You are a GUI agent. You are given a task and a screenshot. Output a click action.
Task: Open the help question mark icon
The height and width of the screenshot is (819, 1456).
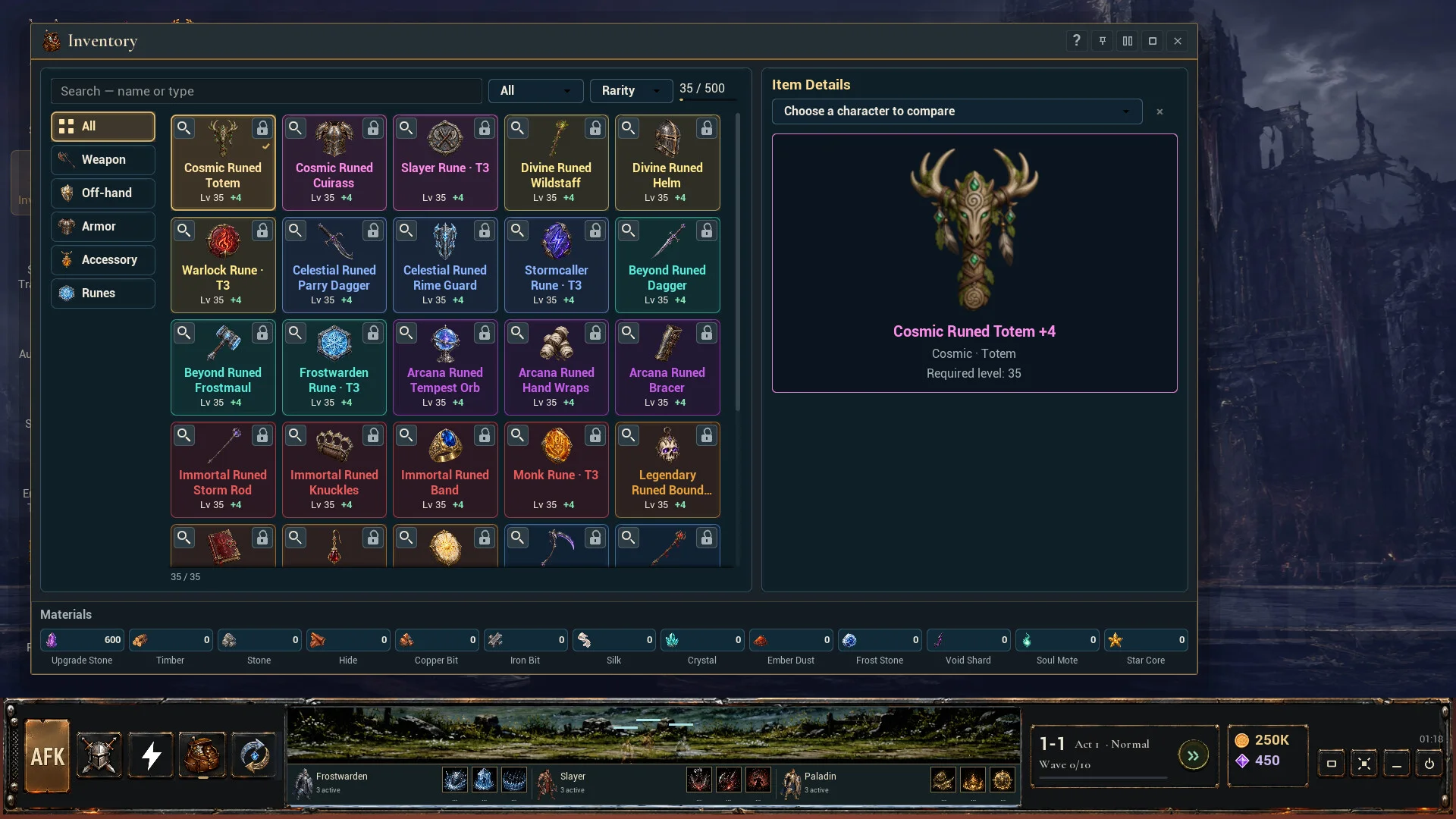point(1076,41)
